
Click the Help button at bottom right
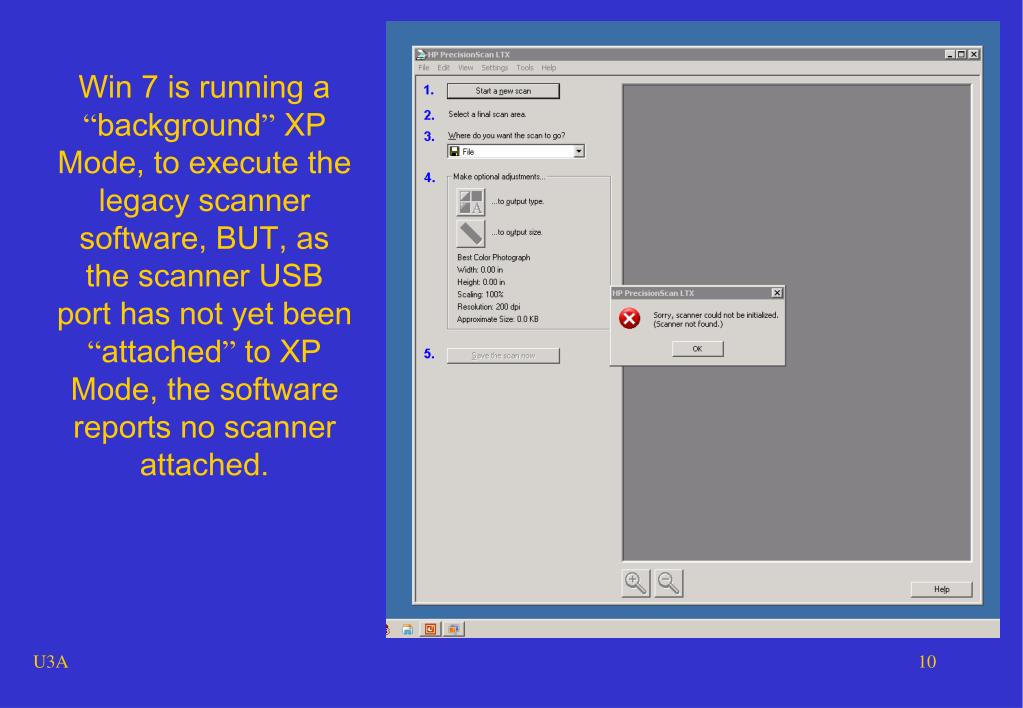pos(941,589)
